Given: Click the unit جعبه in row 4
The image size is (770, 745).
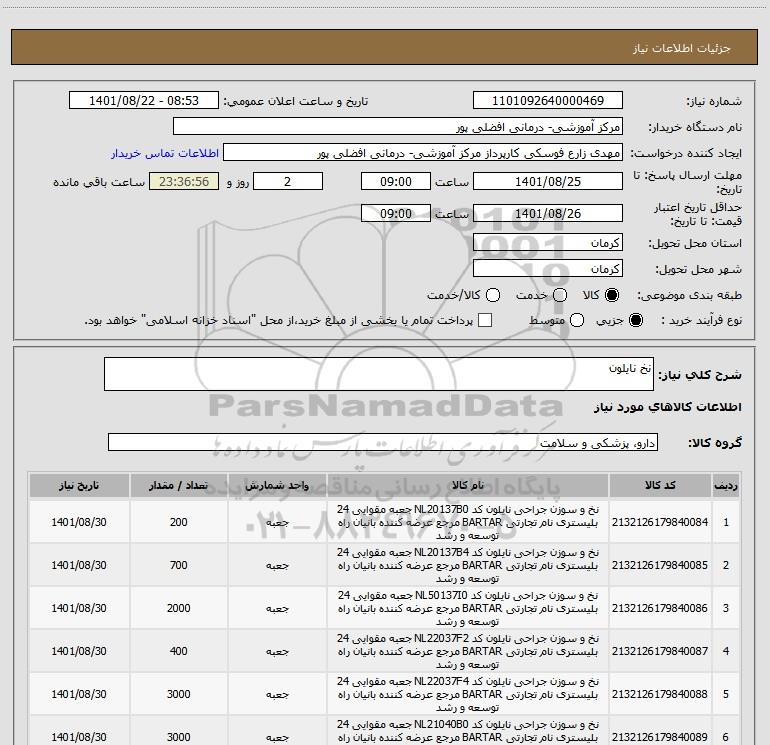Looking at the screenshot, I should [277, 652].
